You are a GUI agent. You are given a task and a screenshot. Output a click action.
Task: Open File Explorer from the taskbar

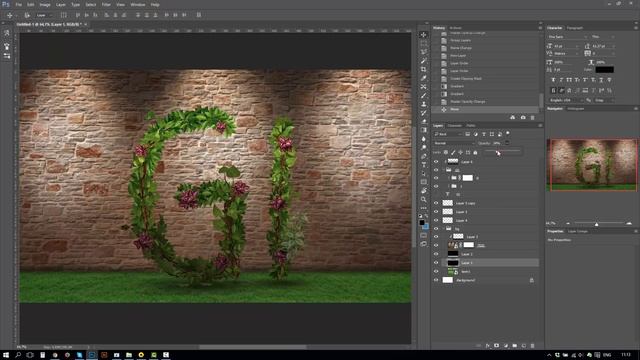point(129,355)
